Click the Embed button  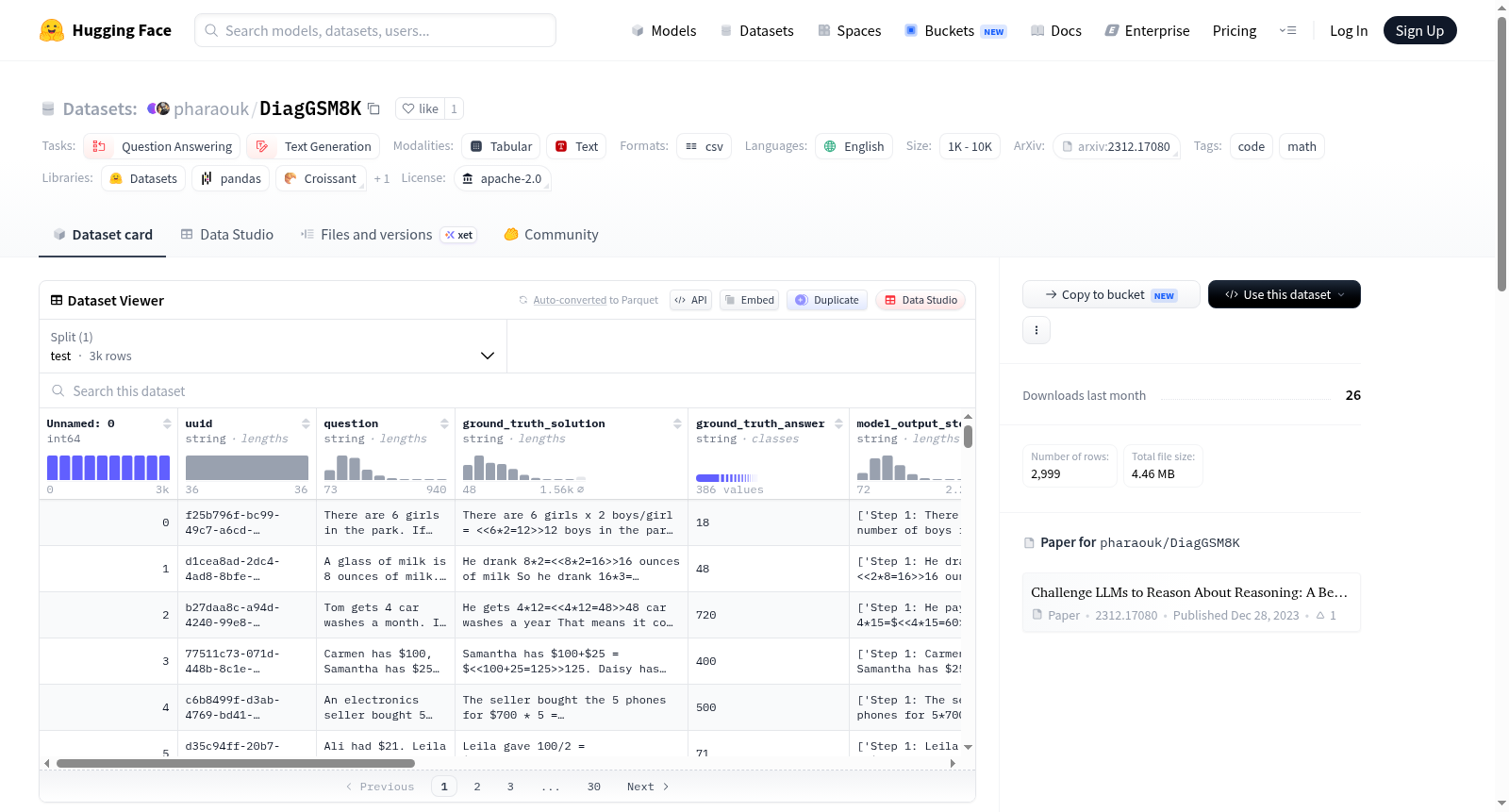tap(749, 300)
